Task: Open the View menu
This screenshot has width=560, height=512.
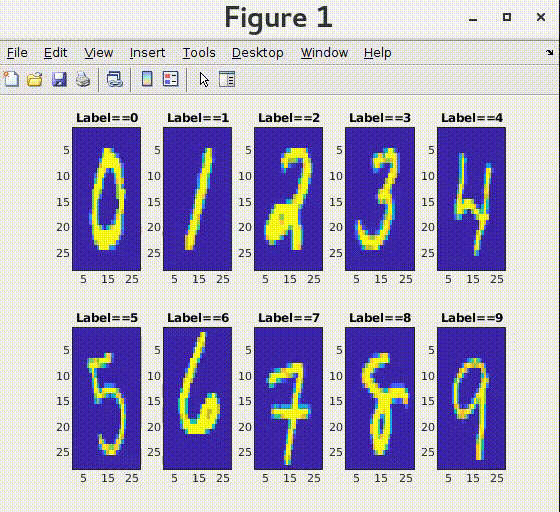Action: pyautogui.click(x=99, y=53)
